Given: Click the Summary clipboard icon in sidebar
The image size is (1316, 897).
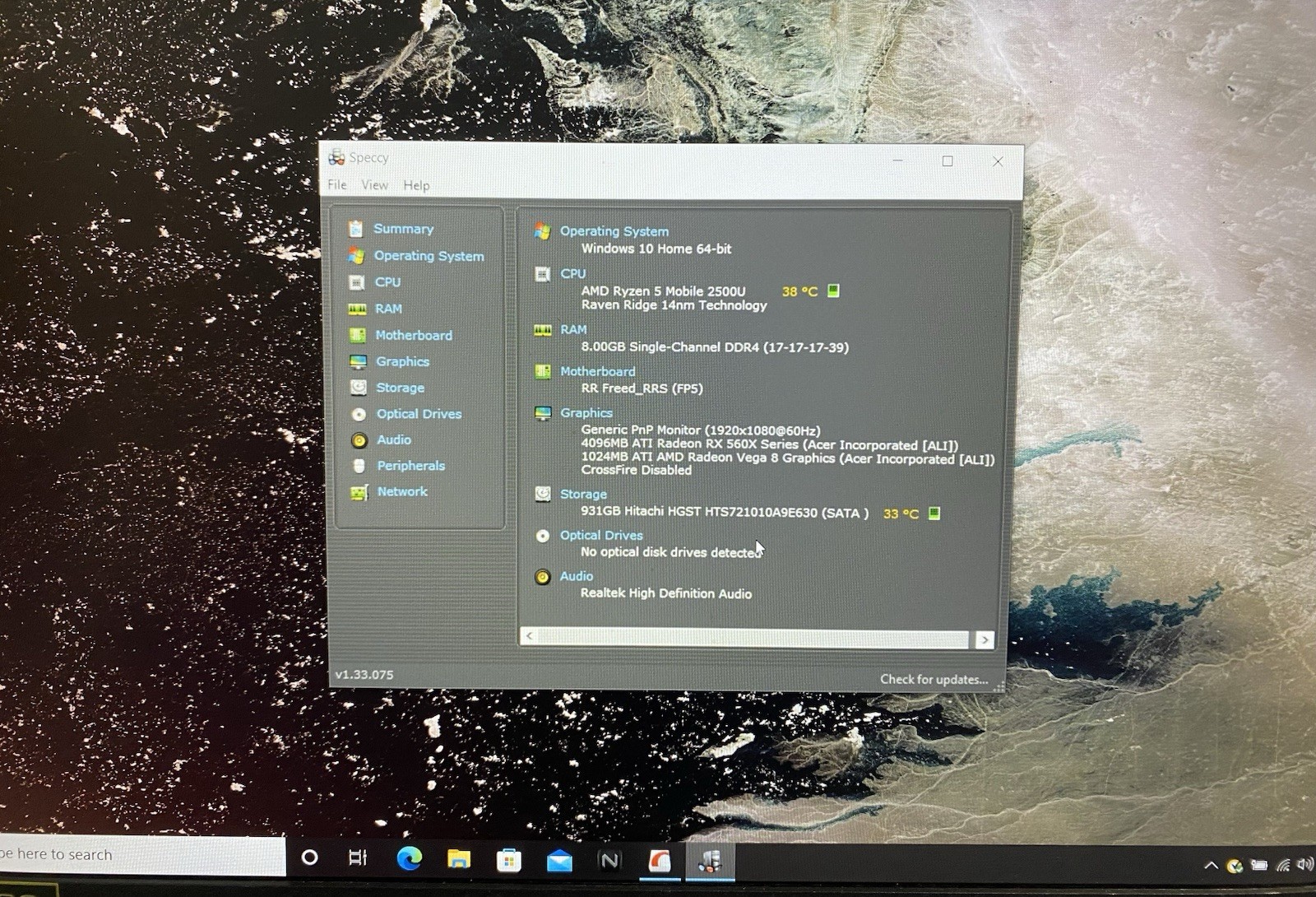Looking at the screenshot, I should click(x=355, y=229).
